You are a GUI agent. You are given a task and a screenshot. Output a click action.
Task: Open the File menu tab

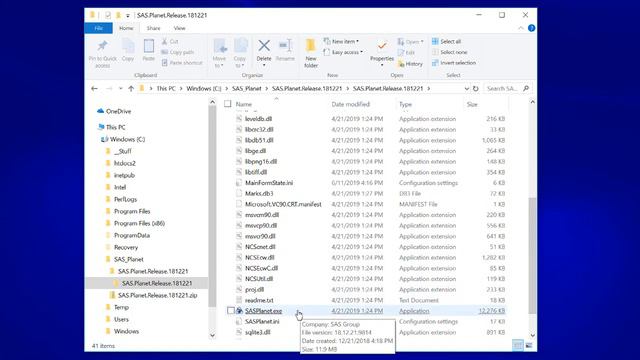pyautogui.click(x=98, y=28)
